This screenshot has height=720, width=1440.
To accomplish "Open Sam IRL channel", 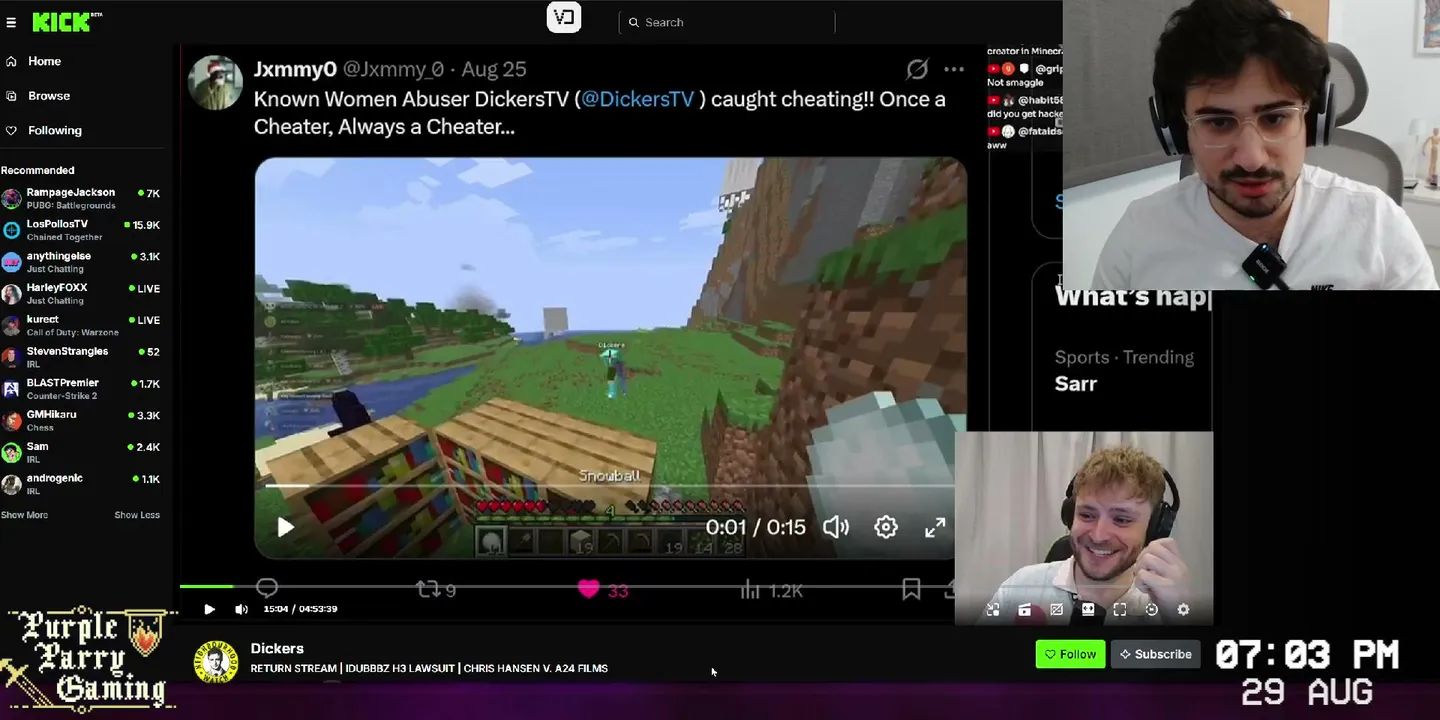I will pos(81,452).
